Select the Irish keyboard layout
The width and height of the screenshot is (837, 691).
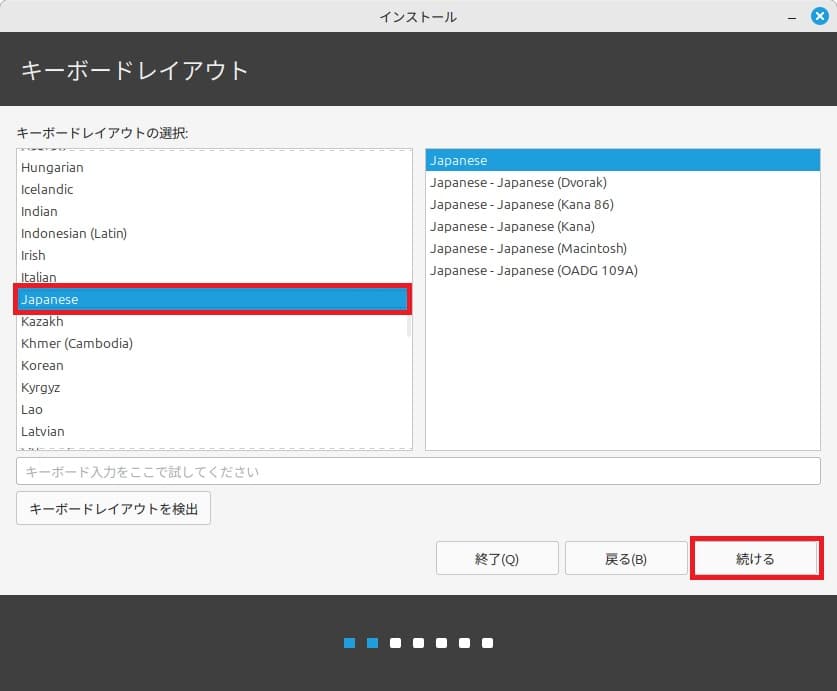33,255
